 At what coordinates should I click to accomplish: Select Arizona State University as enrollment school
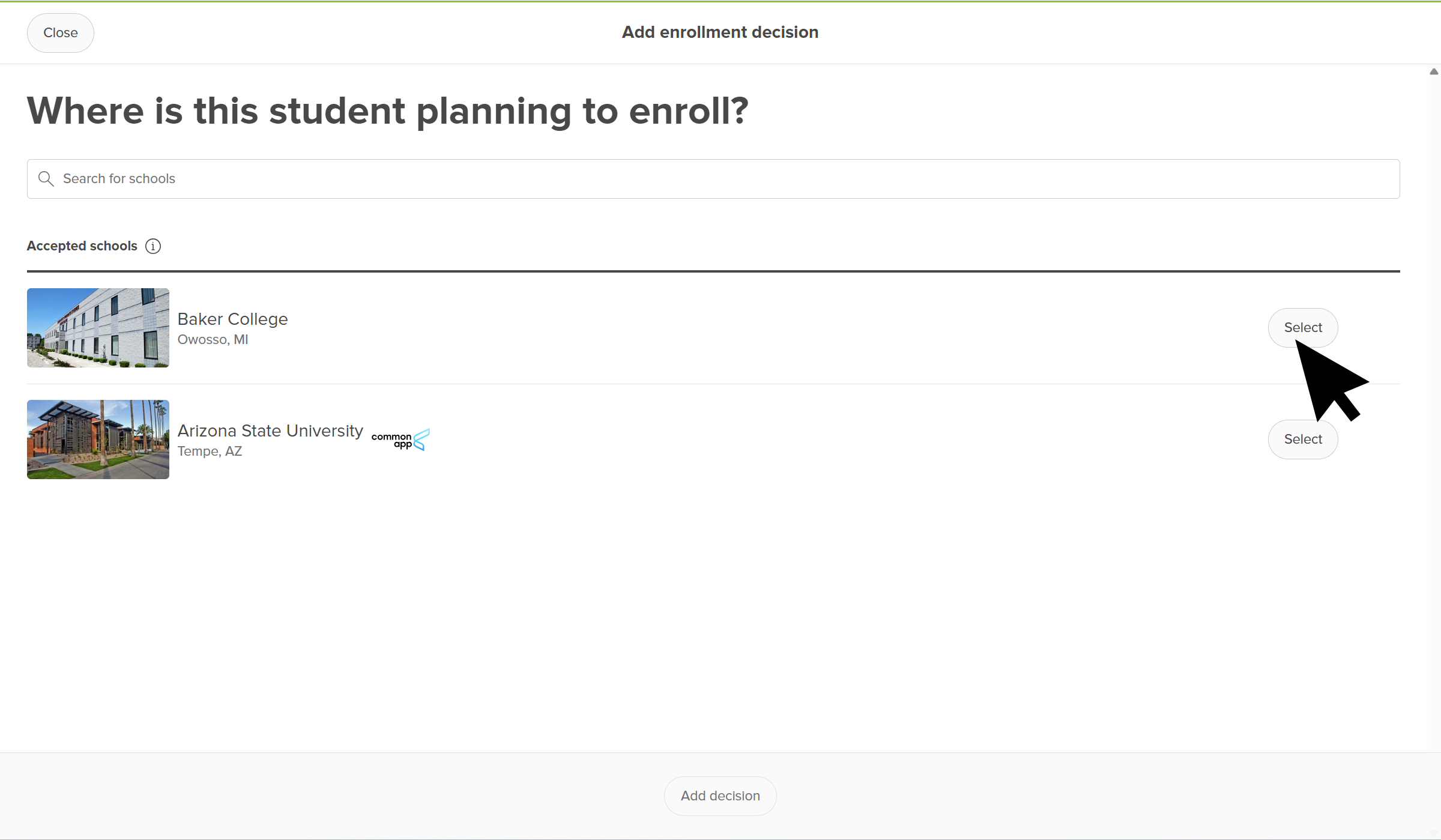pyautogui.click(x=1302, y=440)
